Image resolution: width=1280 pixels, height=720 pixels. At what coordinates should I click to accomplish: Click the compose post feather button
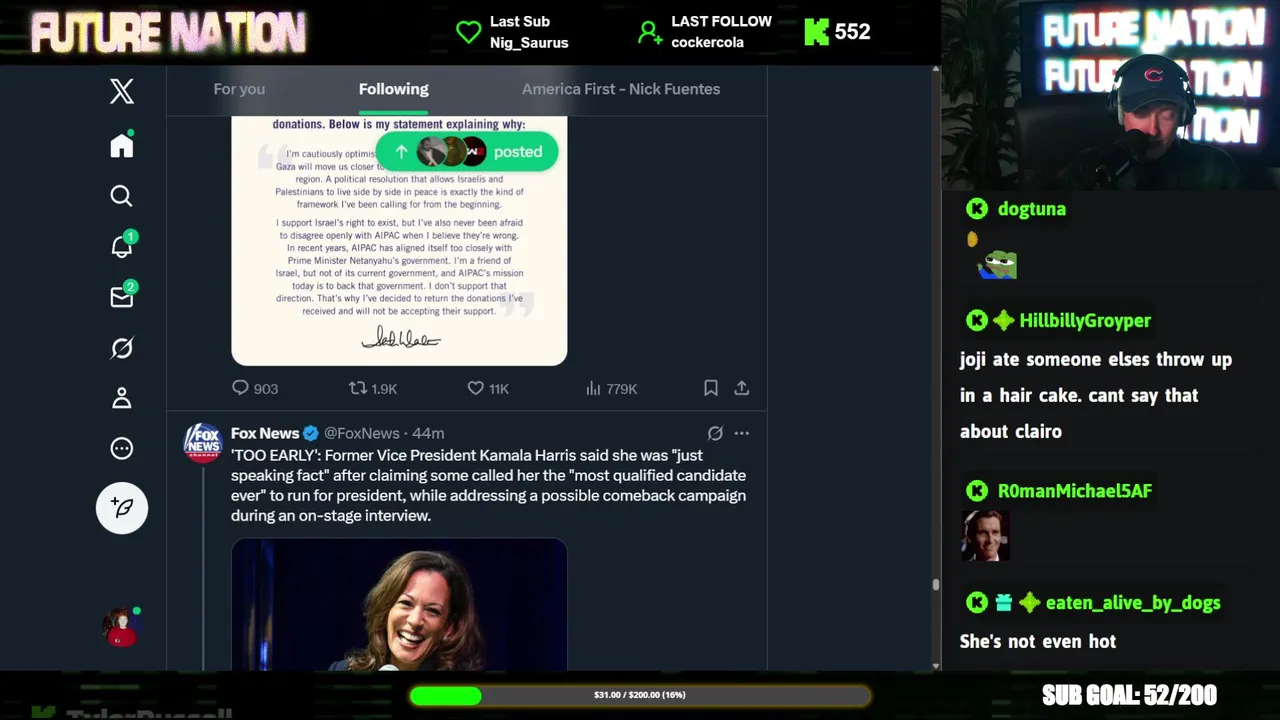coord(122,508)
